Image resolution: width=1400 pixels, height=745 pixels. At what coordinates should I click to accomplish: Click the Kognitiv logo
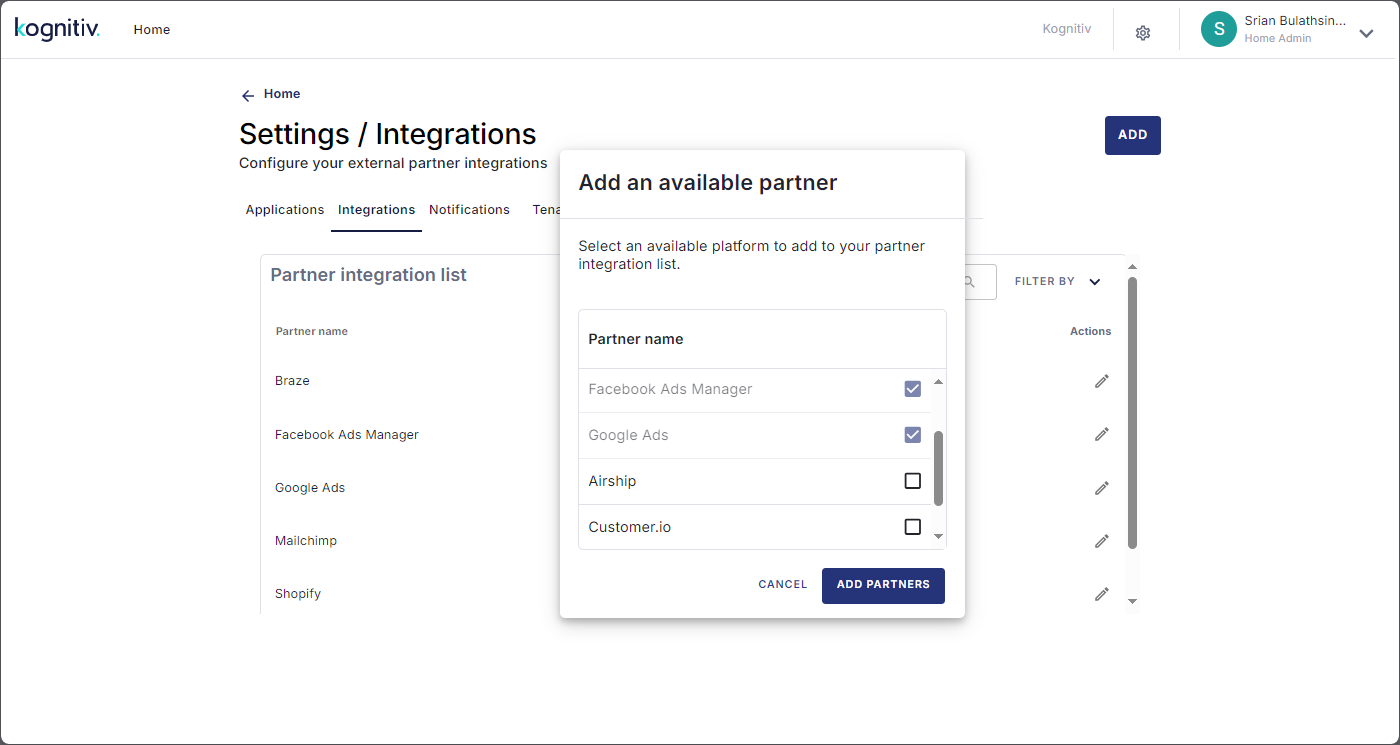pos(57,29)
